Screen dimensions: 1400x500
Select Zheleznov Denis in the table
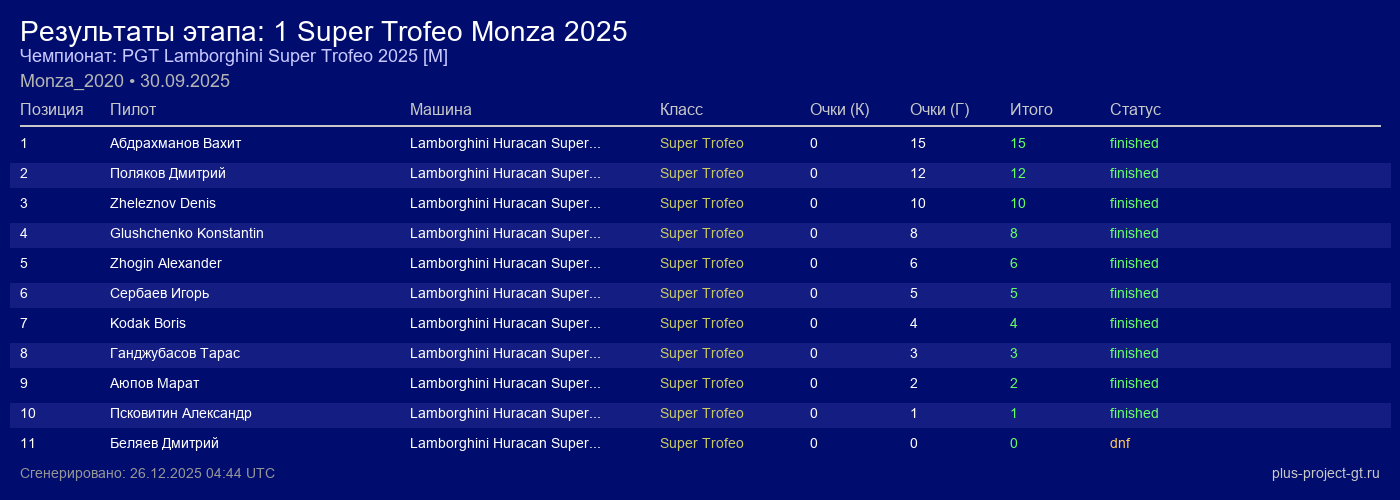(162, 203)
